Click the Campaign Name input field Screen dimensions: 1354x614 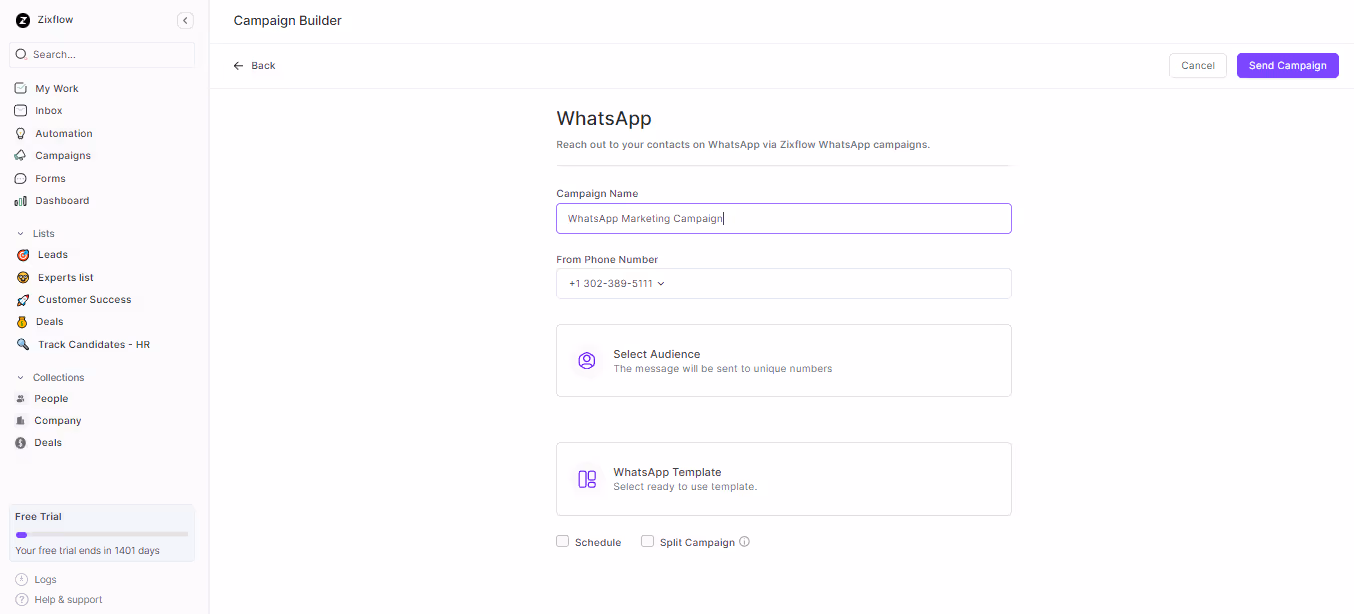[784, 218]
